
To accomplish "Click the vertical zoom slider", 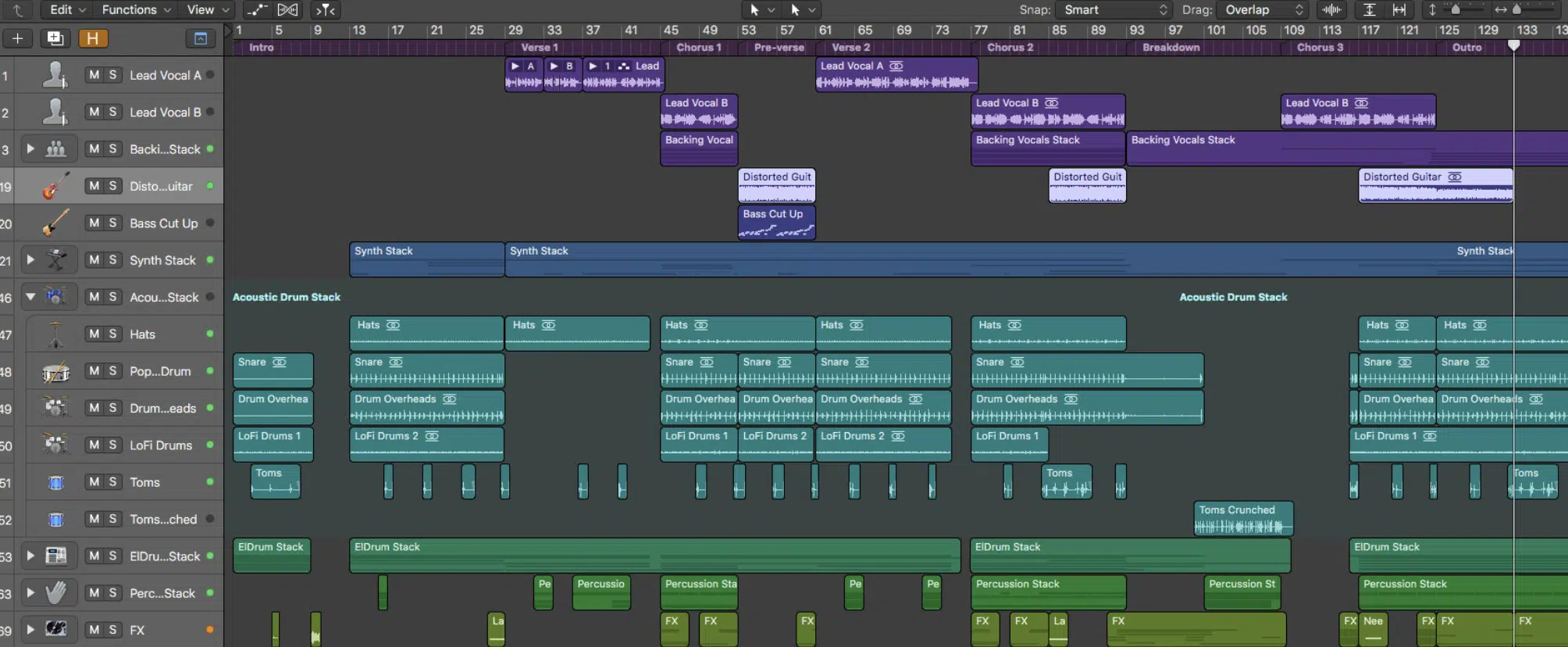I will click(x=1455, y=10).
